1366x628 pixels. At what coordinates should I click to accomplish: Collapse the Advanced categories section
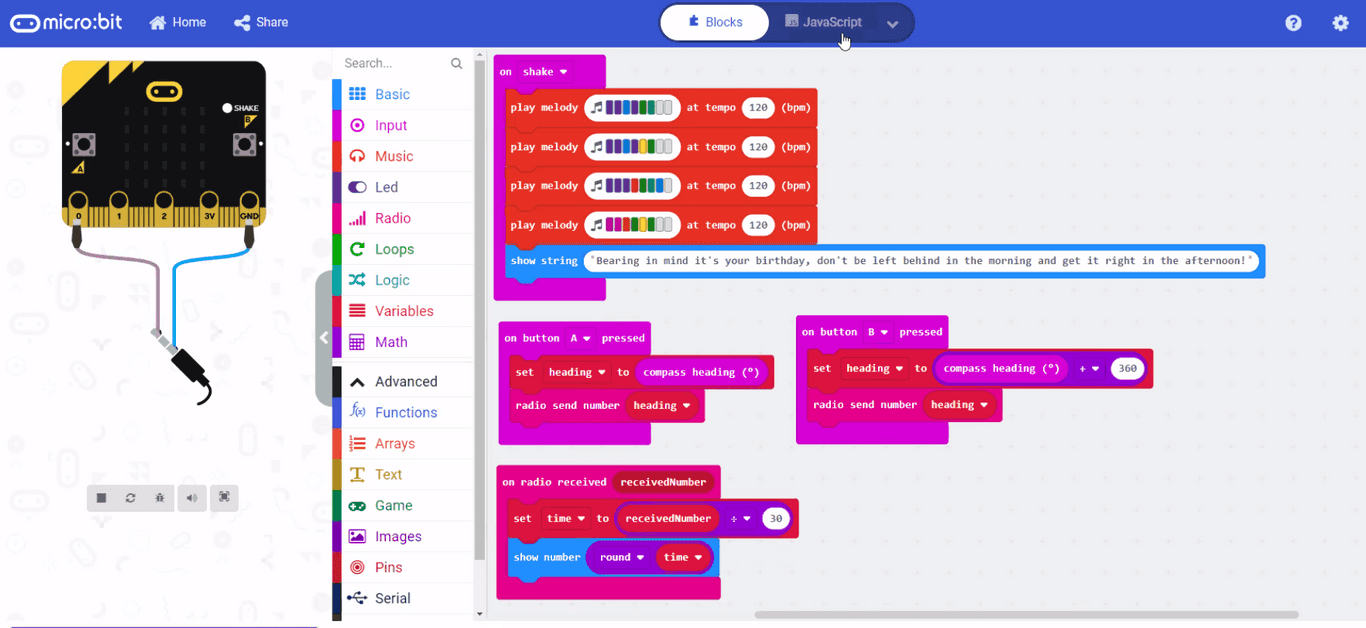point(403,381)
